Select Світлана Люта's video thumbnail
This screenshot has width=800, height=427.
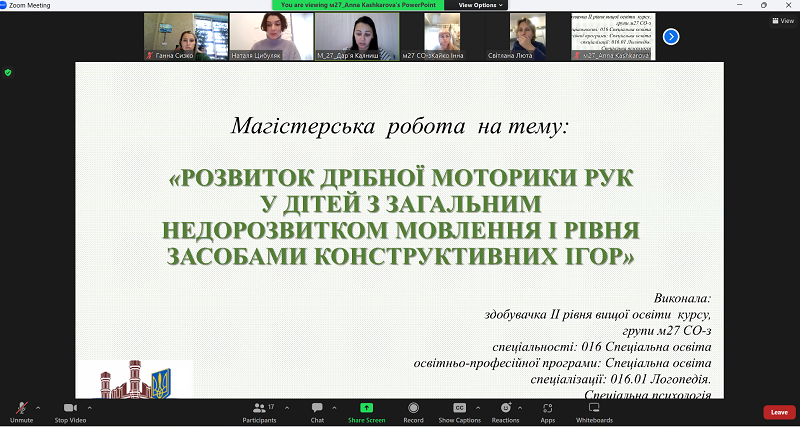[x=527, y=37]
